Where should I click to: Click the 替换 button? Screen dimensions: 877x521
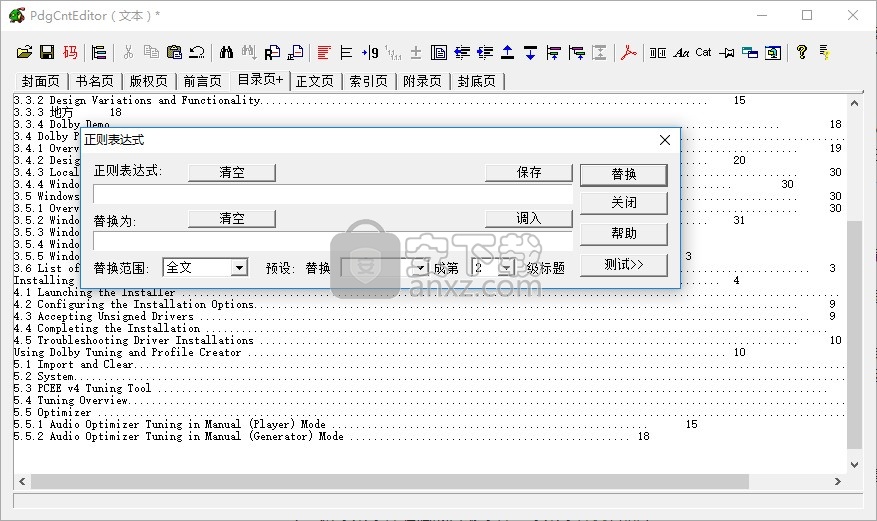pyautogui.click(x=624, y=174)
